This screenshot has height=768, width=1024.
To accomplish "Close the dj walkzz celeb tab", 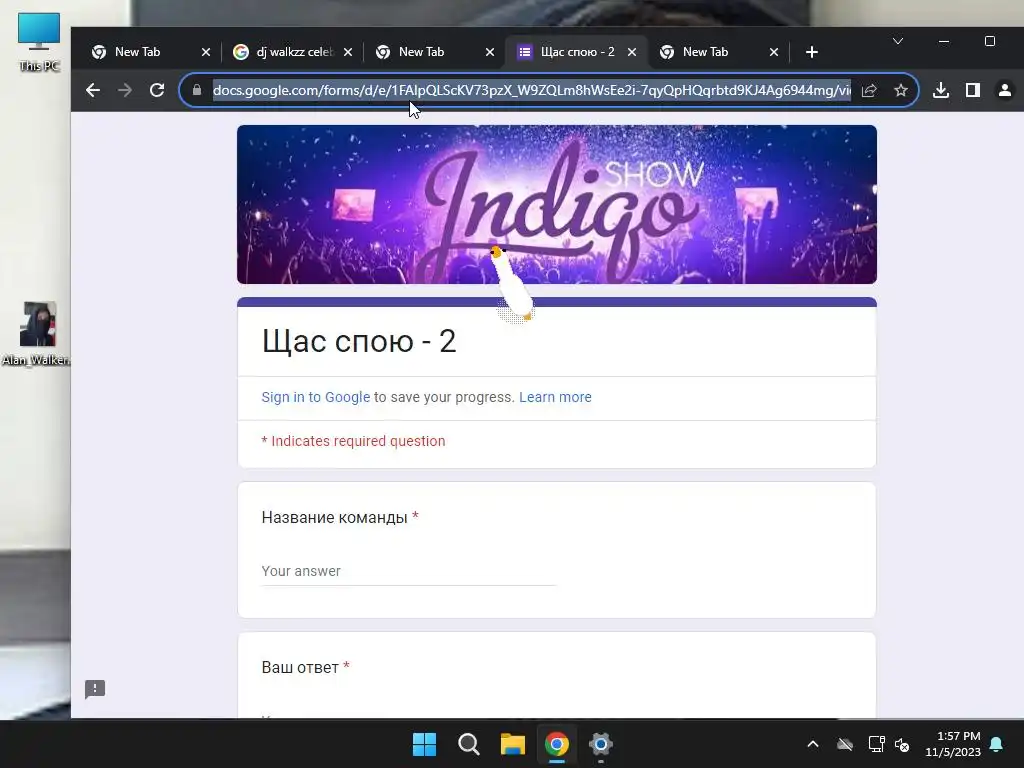I will coord(348,52).
